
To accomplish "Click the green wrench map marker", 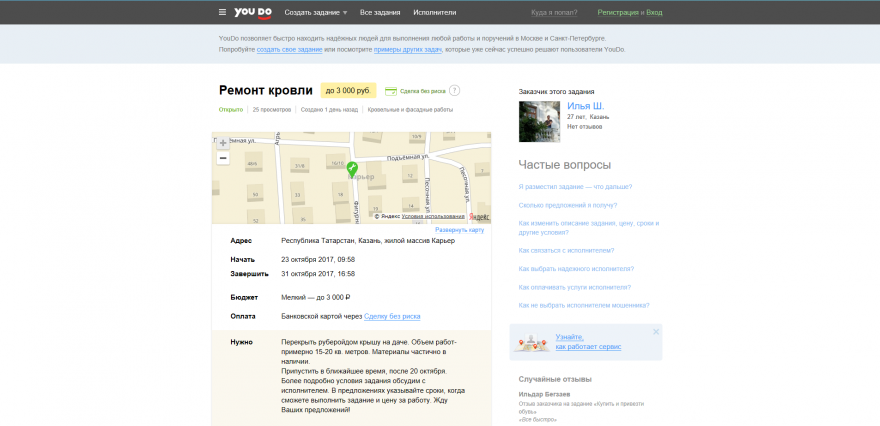I will 352,169.
